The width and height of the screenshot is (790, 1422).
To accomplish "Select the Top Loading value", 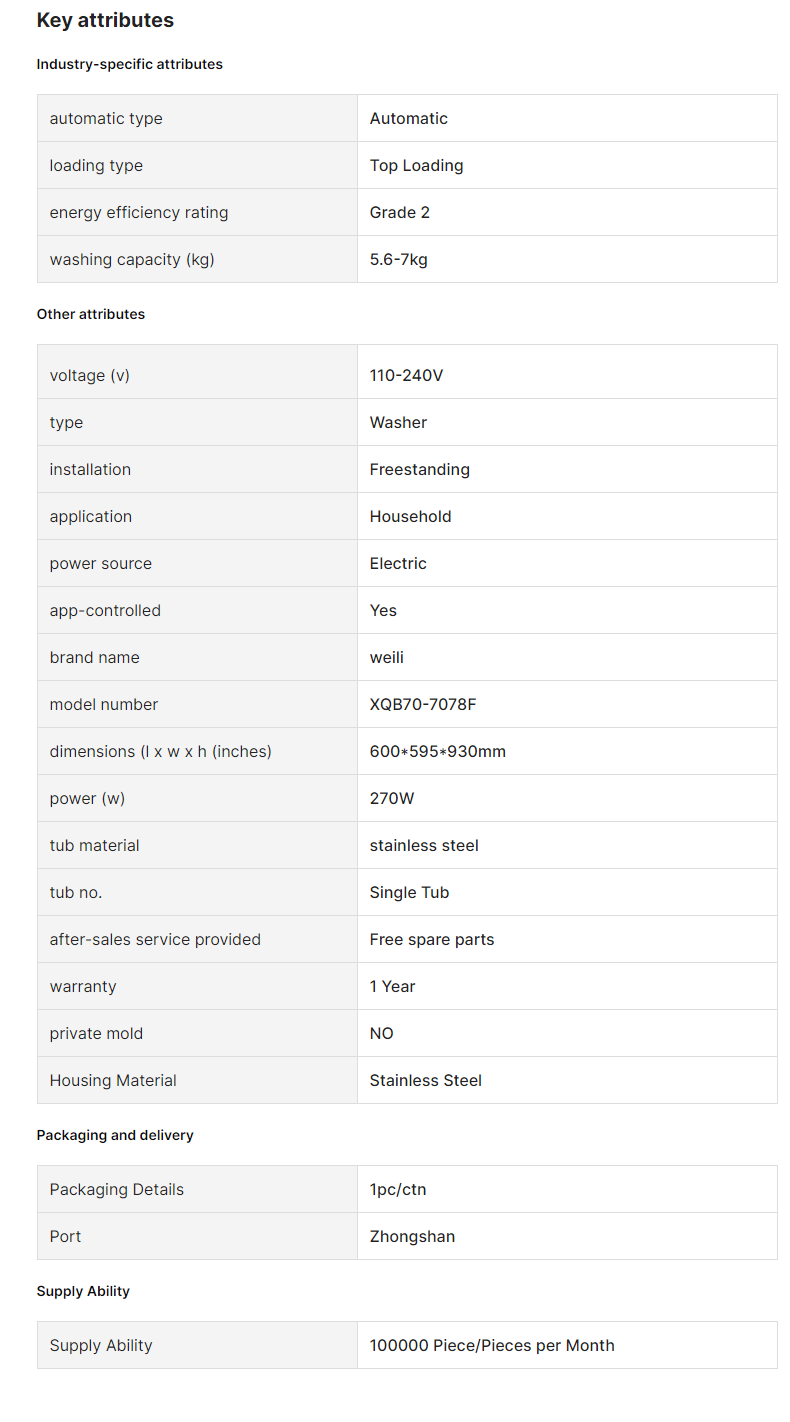I will 417,165.
